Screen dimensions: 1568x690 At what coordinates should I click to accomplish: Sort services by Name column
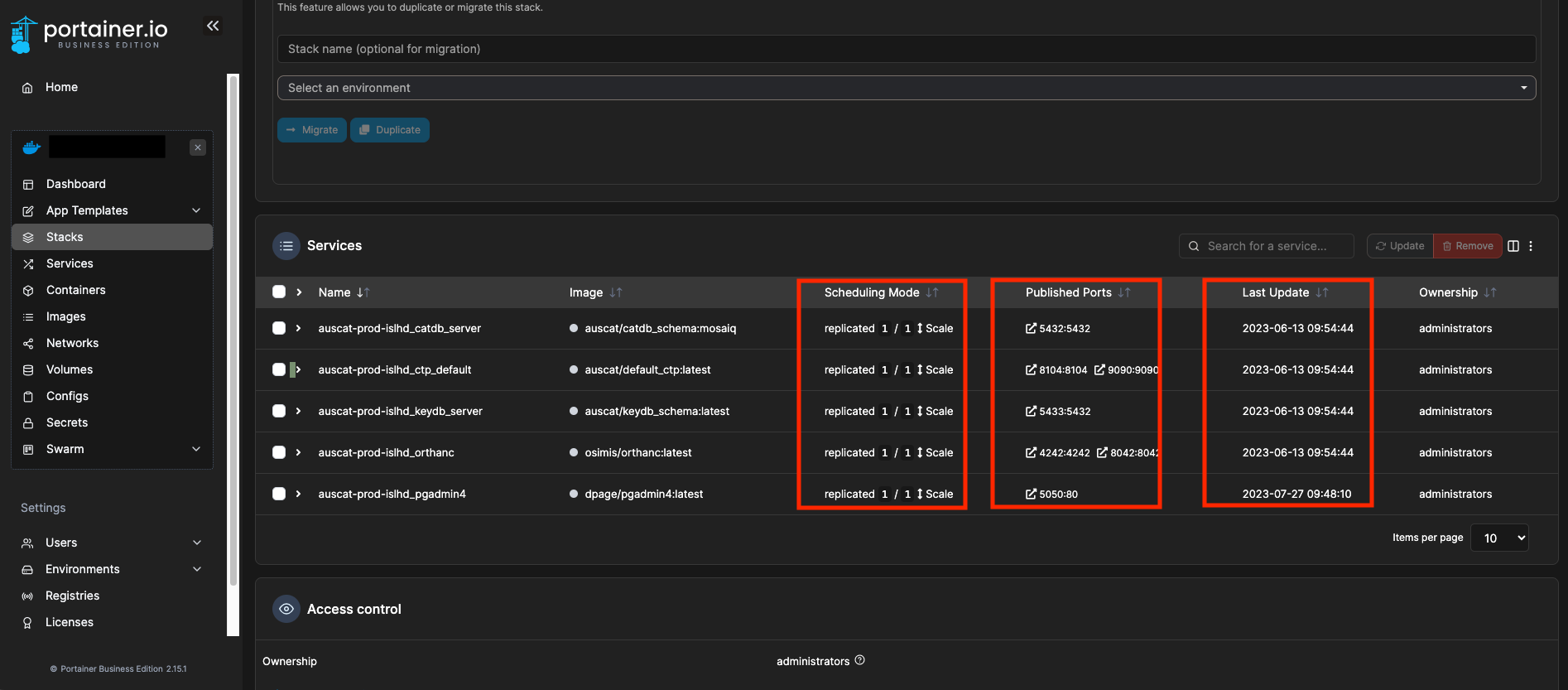344,292
